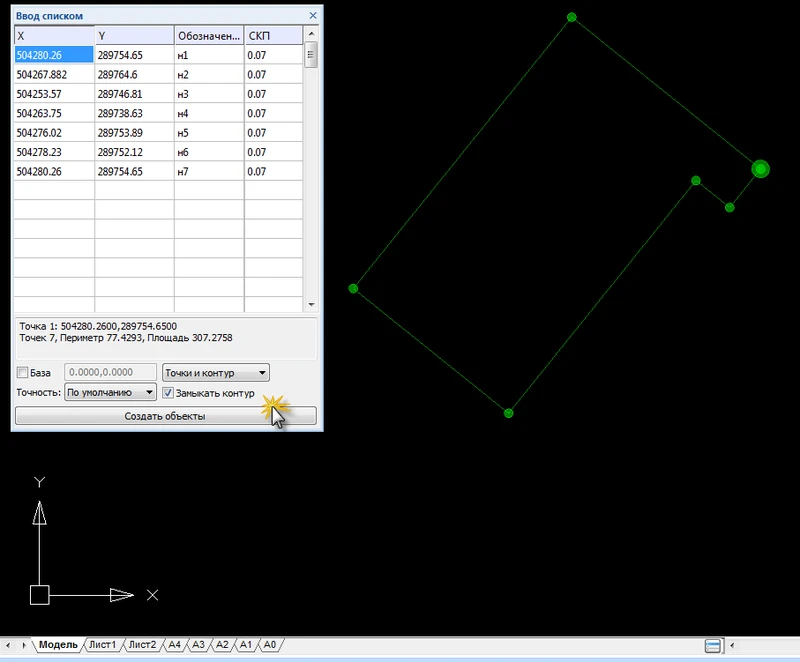Image resolution: width=800 pixels, height=662 pixels.
Task: Click the layout tabs scroll-right arrow
Action: point(25,645)
